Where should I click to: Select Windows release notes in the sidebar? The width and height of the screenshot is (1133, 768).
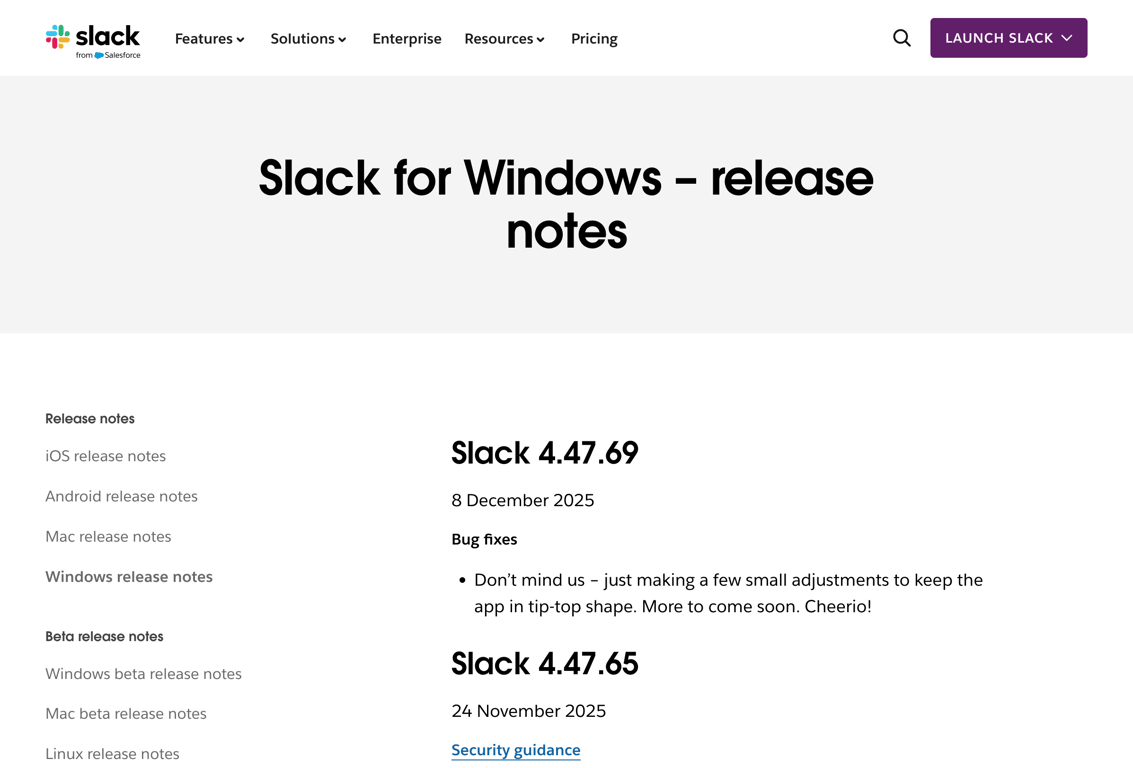(x=129, y=577)
